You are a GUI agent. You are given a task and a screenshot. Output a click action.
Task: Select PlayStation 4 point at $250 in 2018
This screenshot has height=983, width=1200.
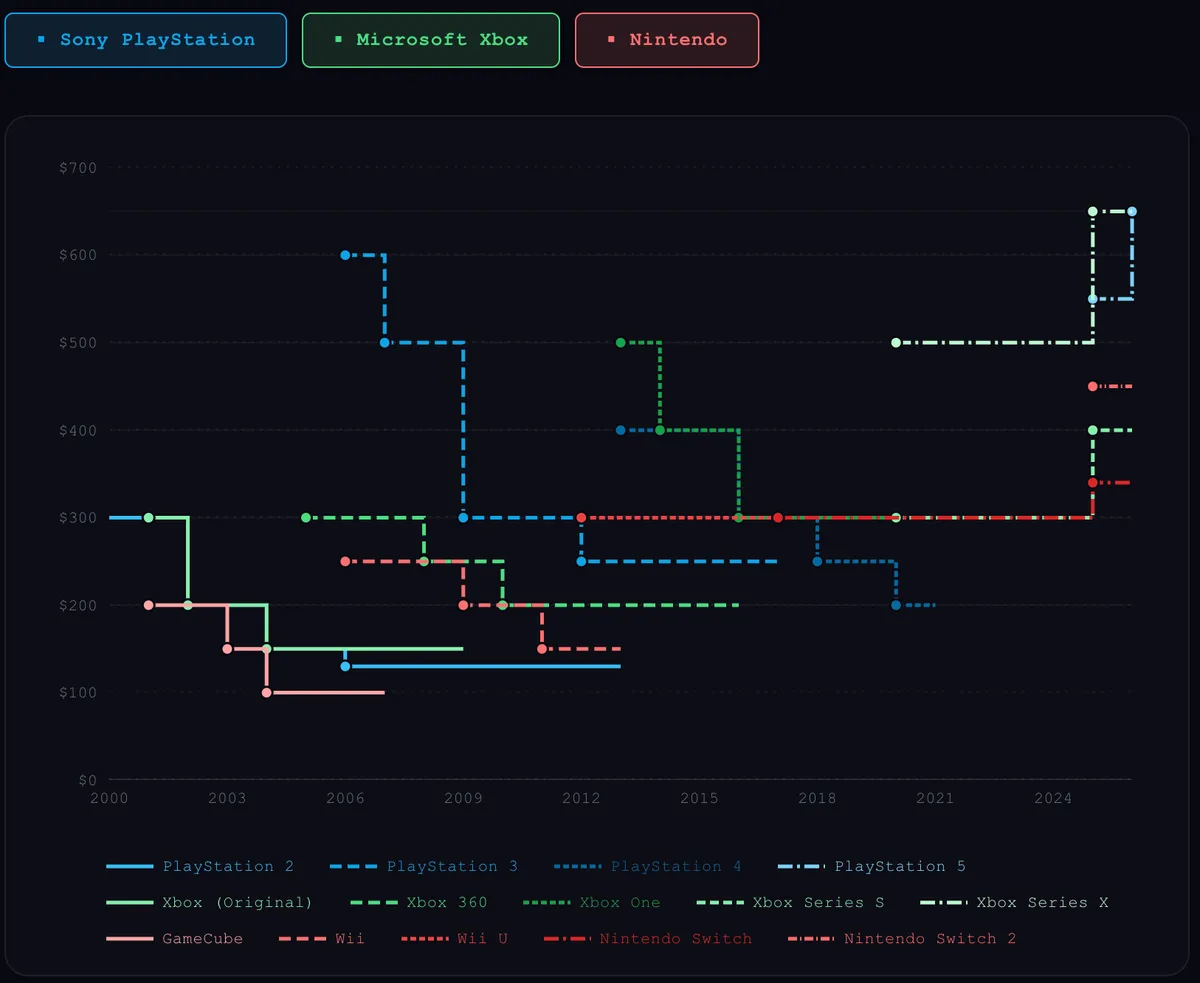coord(817,561)
